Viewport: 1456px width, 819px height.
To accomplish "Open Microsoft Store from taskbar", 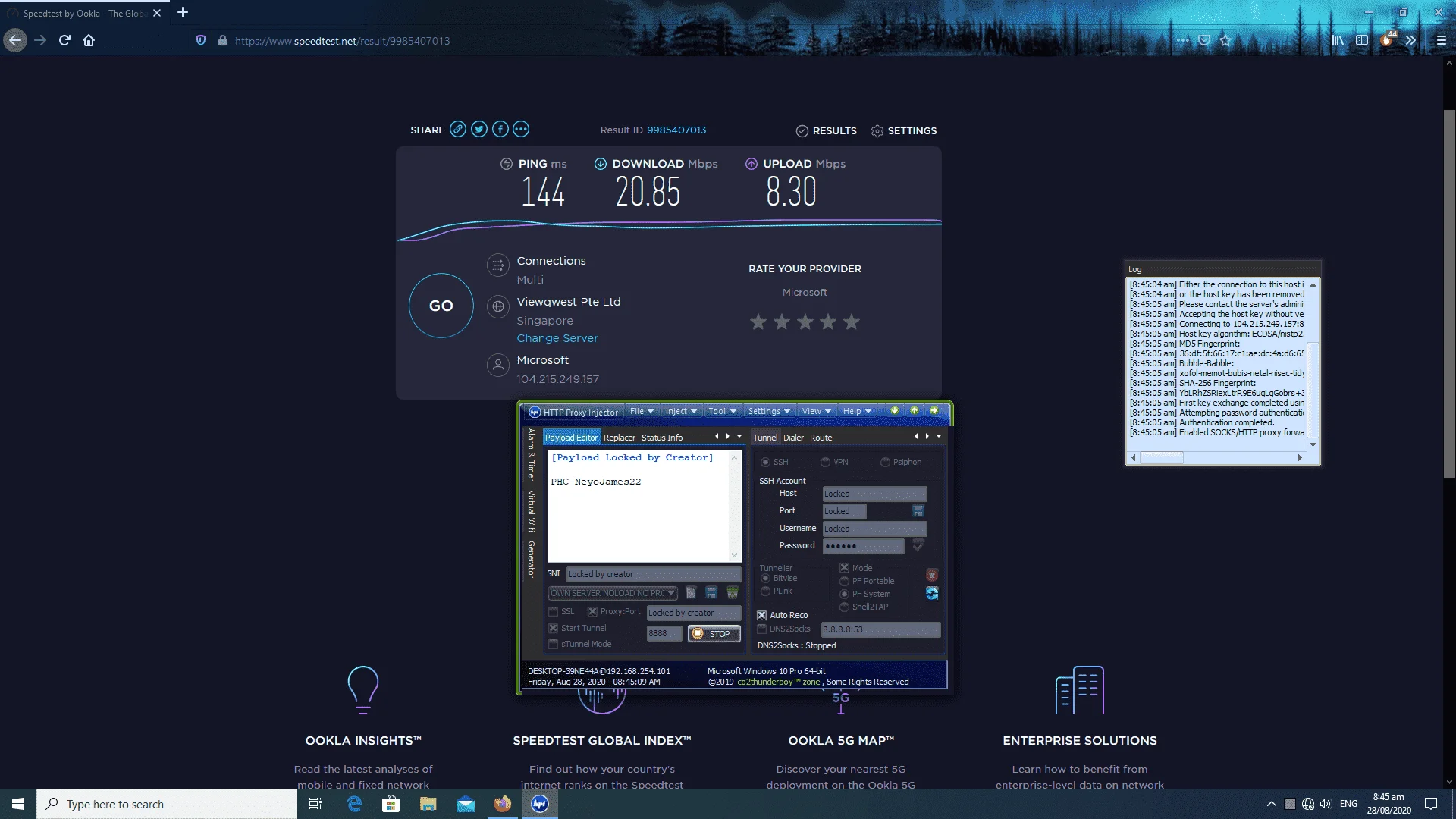I will pos(391,804).
